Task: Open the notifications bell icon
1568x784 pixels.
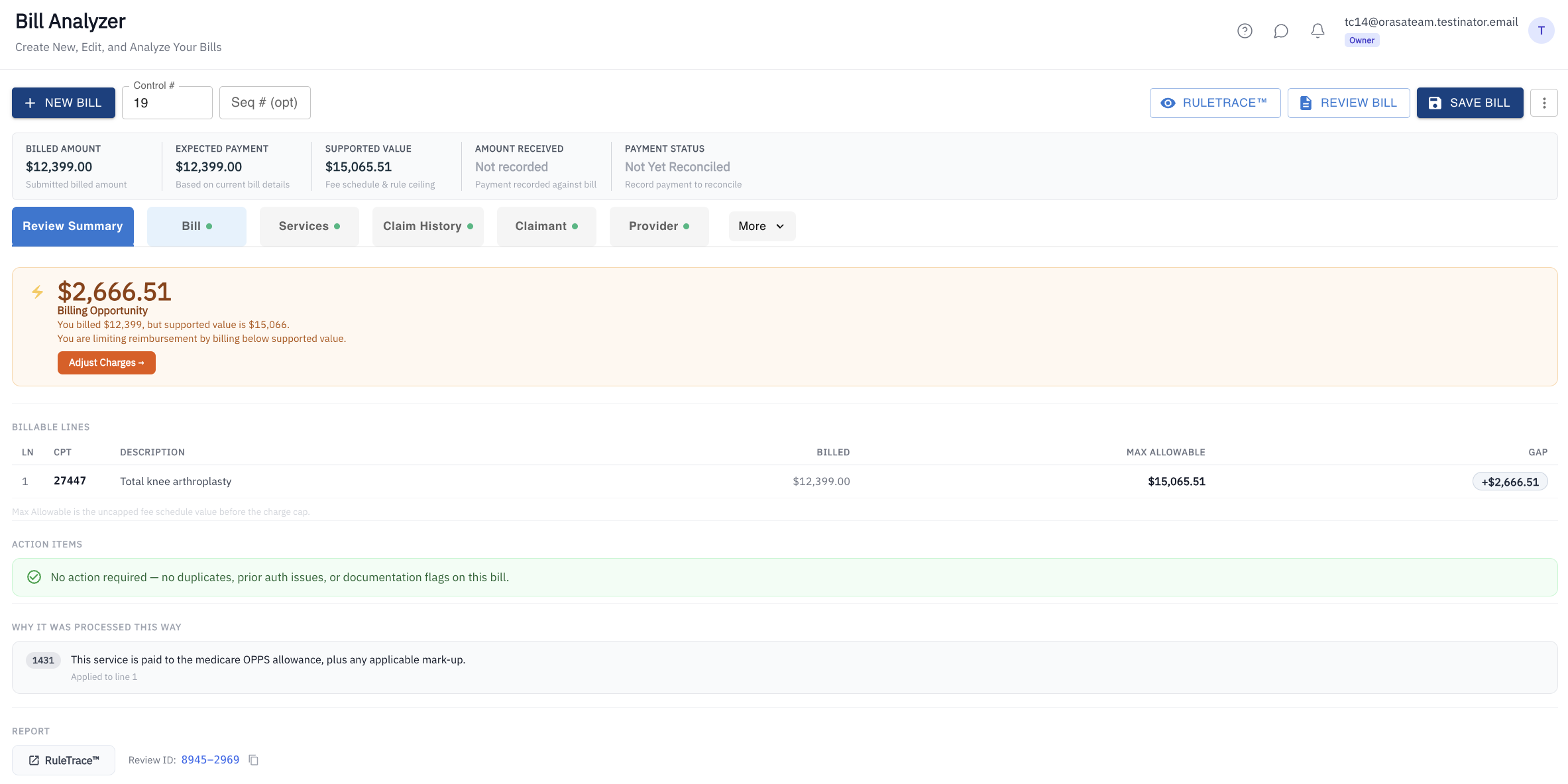Action: coord(1317,30)
